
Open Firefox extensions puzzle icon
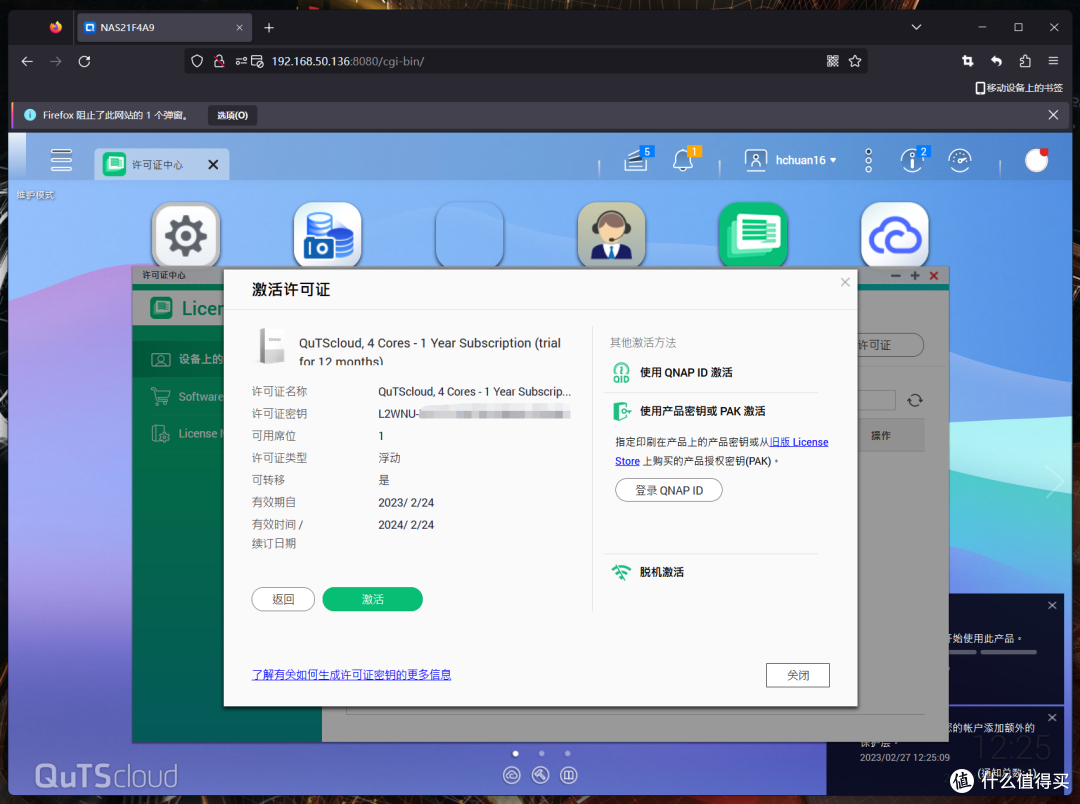click(1025, 61)
